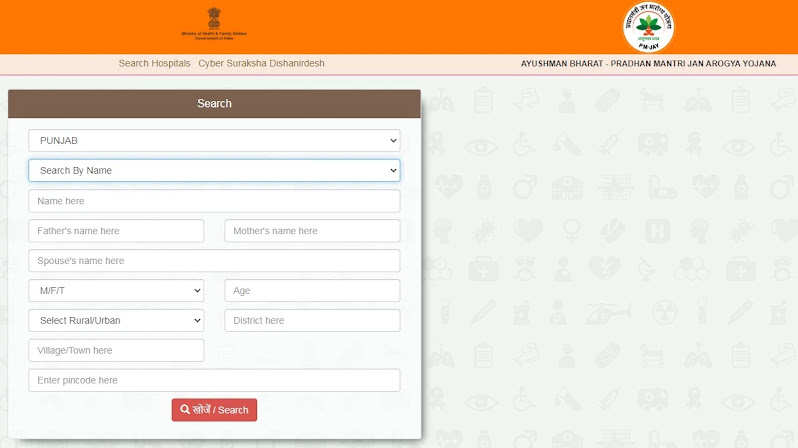Click the Mother's name input field
Screen dimensions: 798x448
click(312, 231)
